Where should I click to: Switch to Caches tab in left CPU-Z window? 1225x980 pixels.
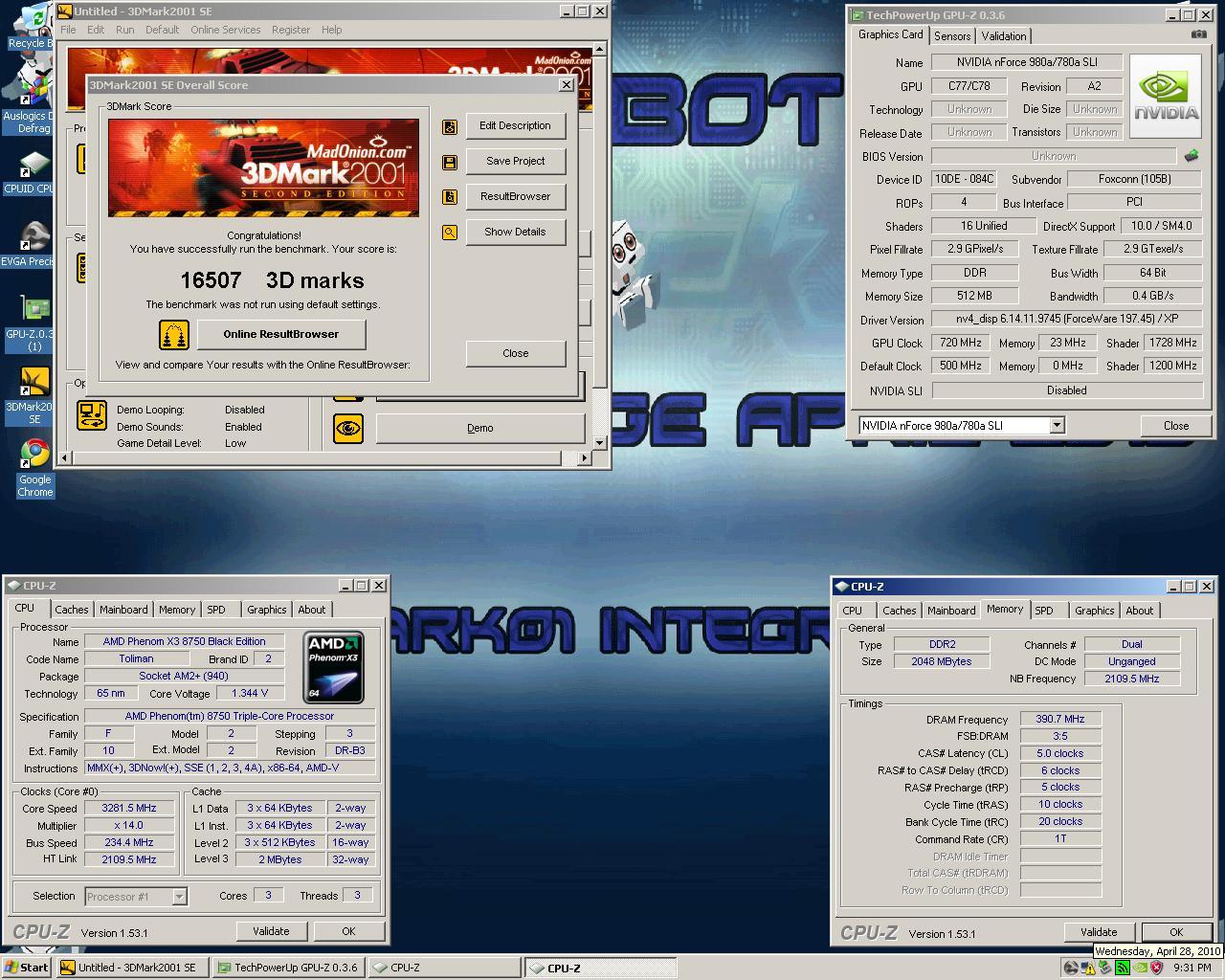(x=71, y=610)
